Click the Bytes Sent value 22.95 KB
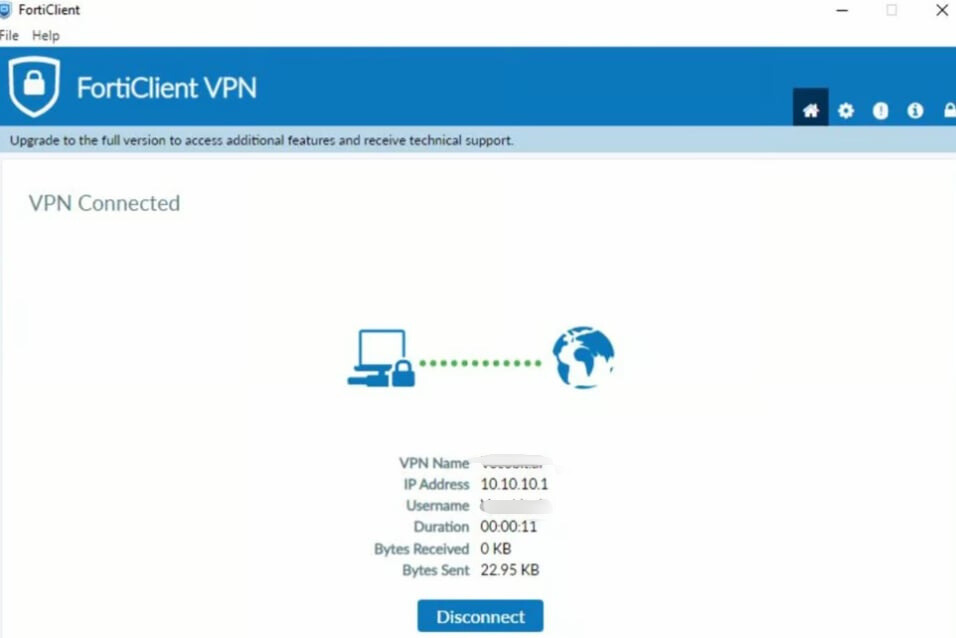 (510, 570)
